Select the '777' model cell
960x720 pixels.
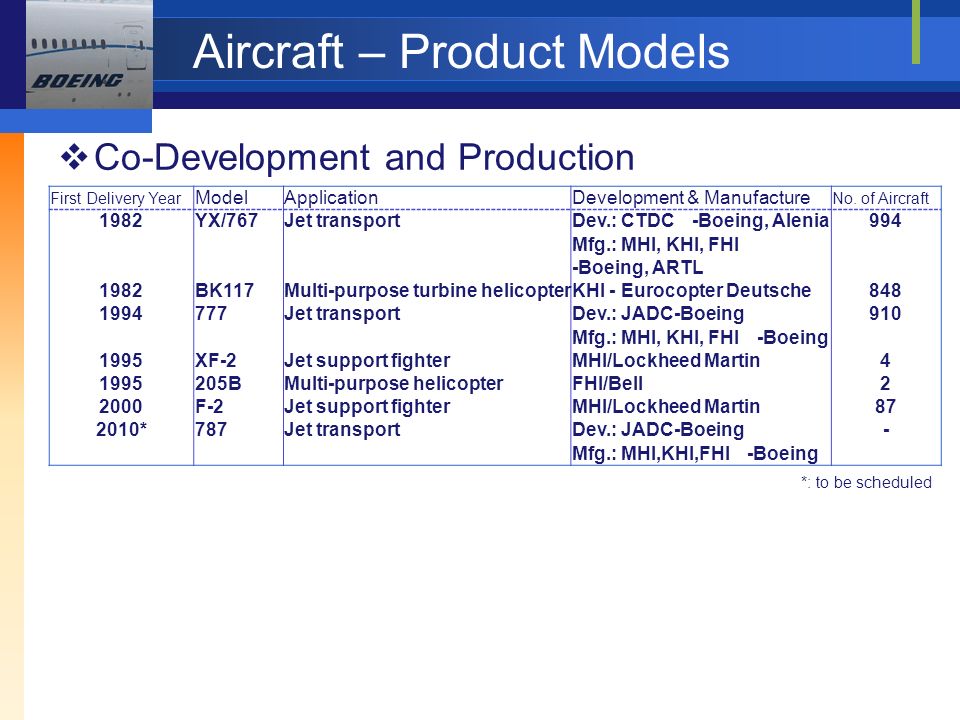pos(211,313)
